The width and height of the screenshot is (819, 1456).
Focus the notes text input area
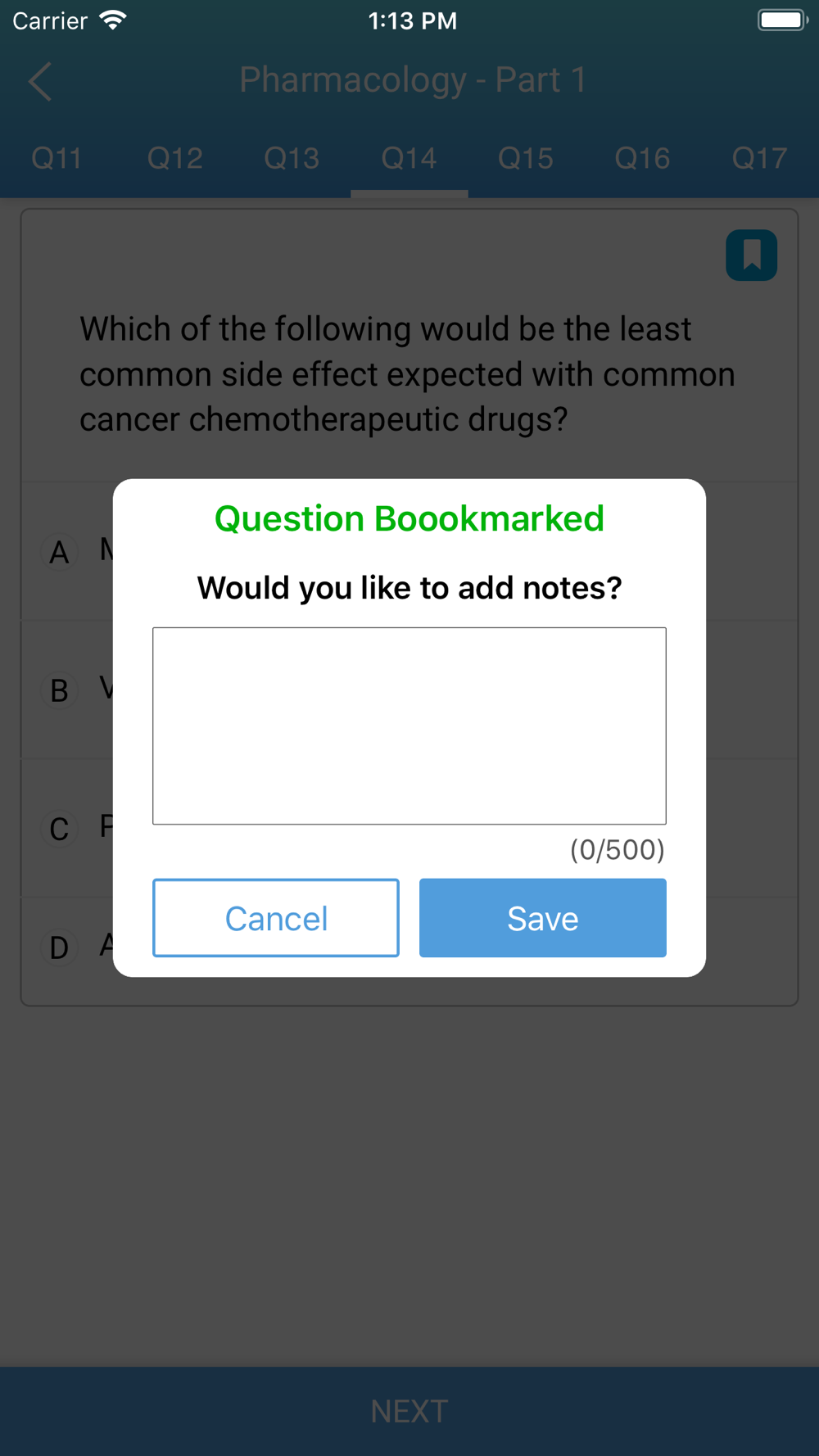click(409, 726)
